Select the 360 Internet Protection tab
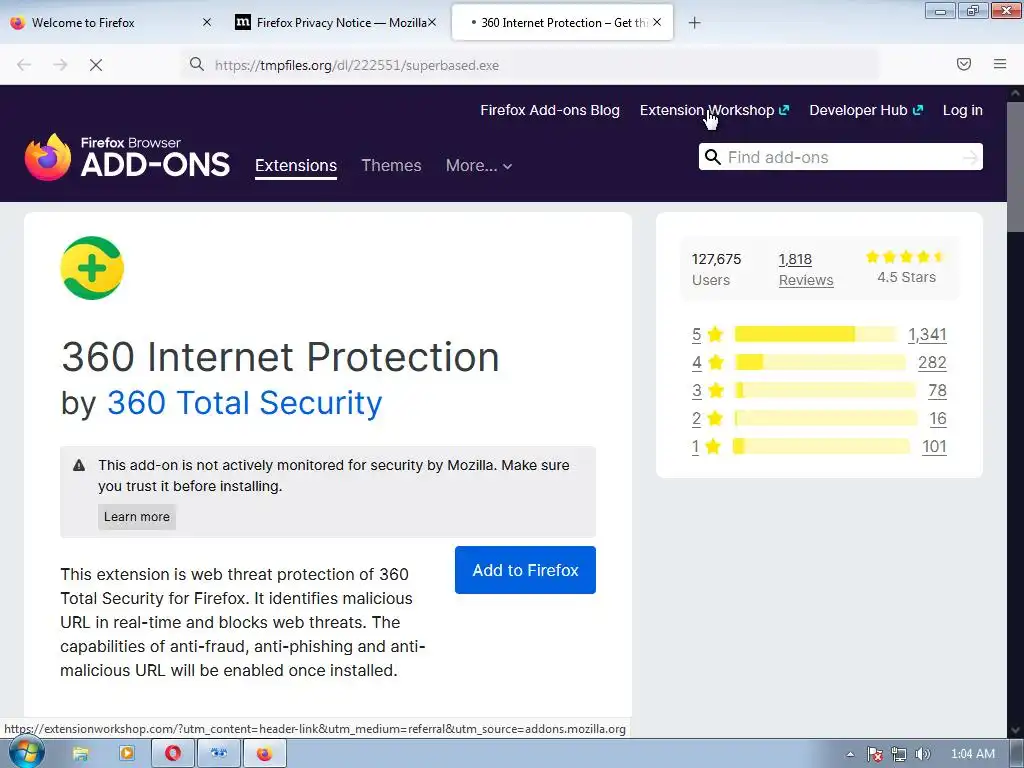 coord(562,22)
